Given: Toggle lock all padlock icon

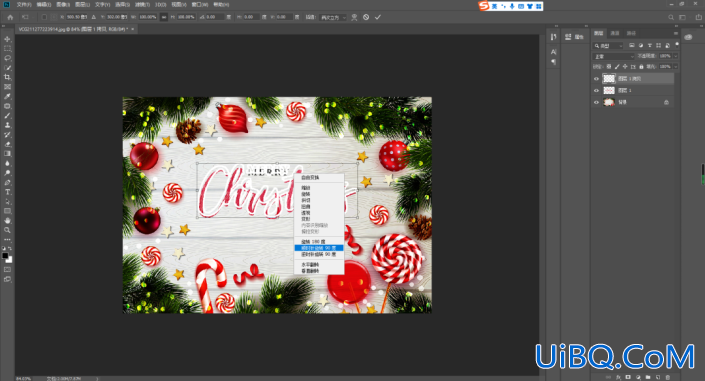Looking at the screenshot, I should pos(641,67).
